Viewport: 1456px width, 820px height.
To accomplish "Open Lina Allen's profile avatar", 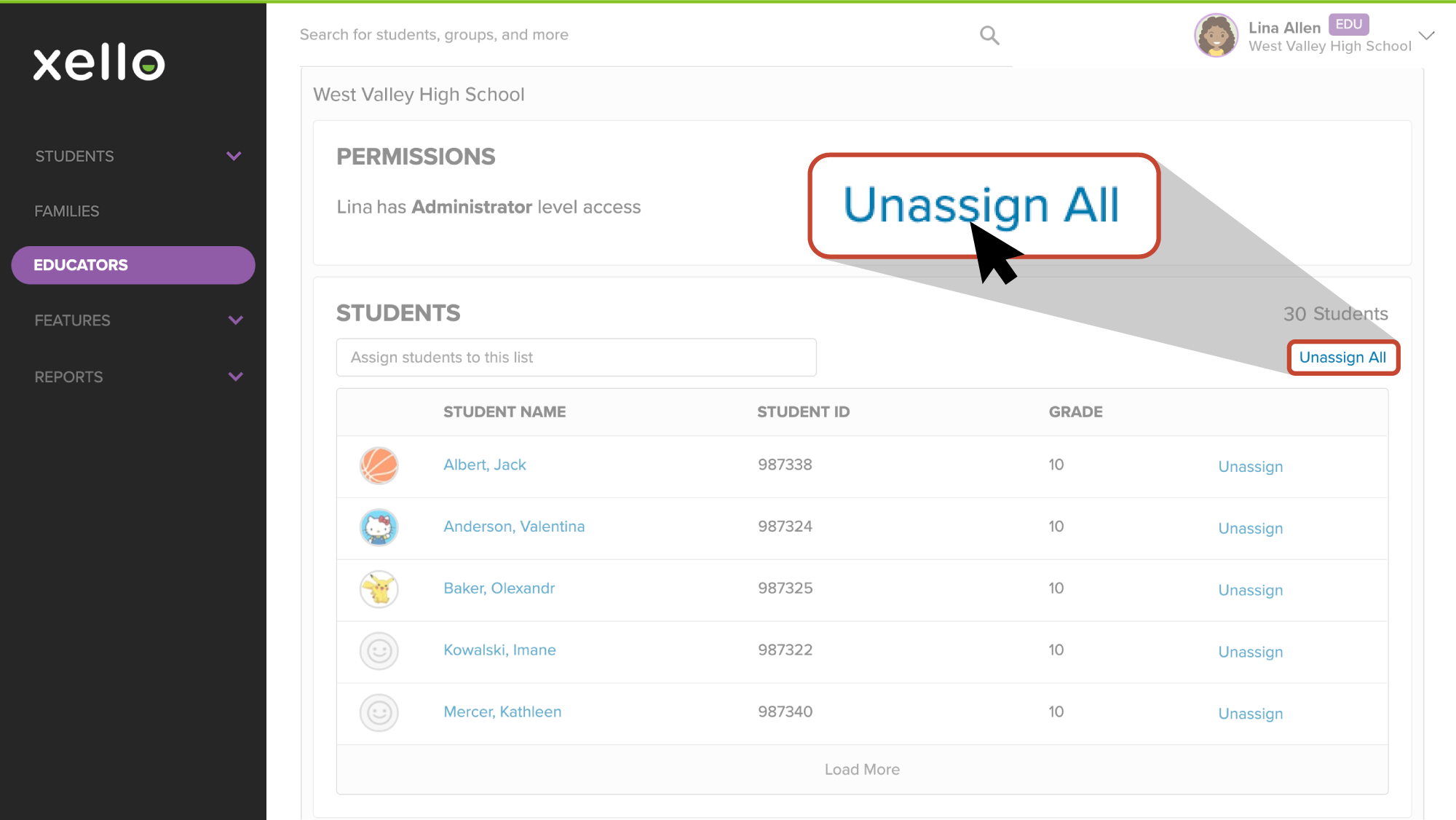I will click(1214, 35).
